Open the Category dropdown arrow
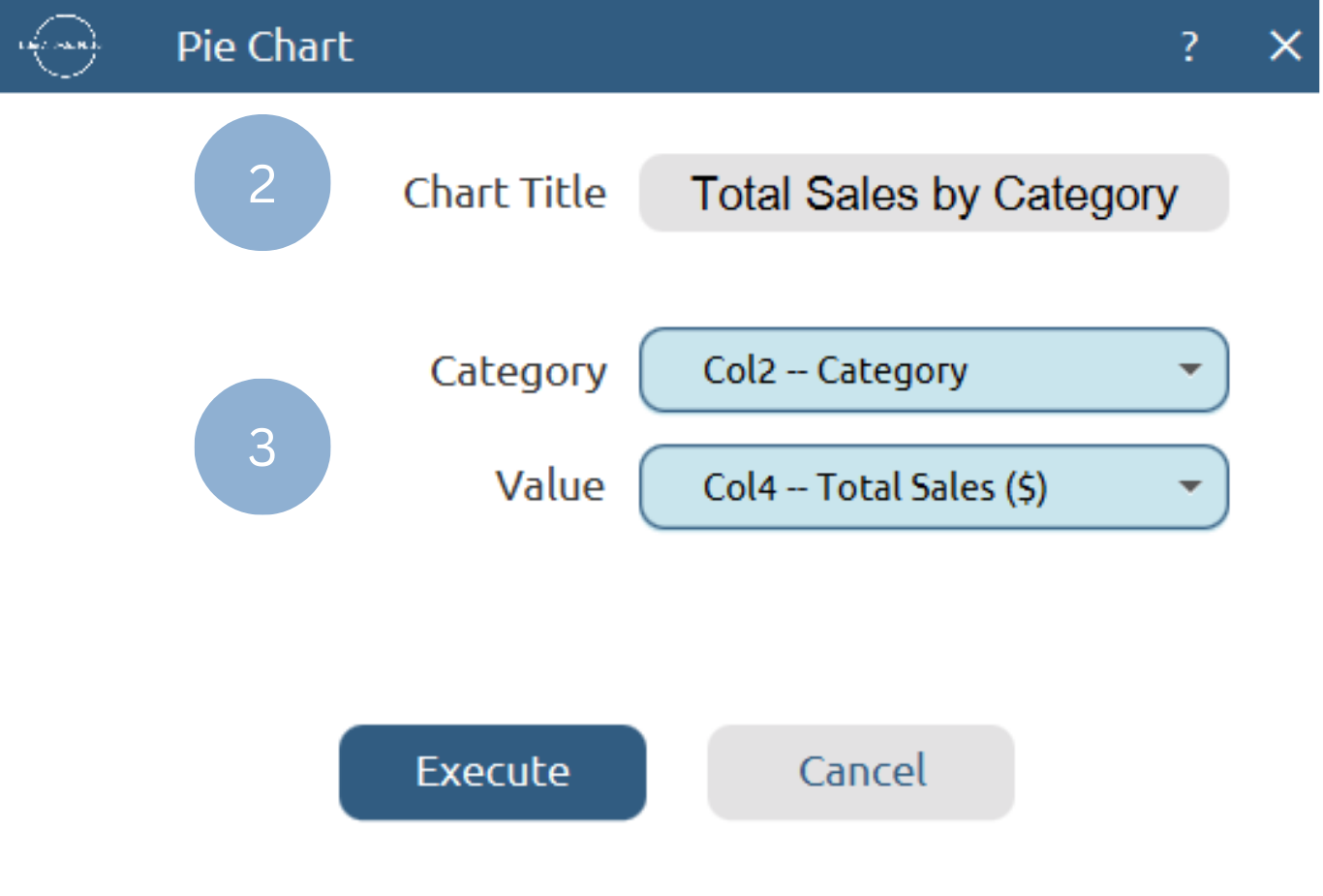Image resolution: width=1323 pixels, height=896 pixels. pos(1188,371)
